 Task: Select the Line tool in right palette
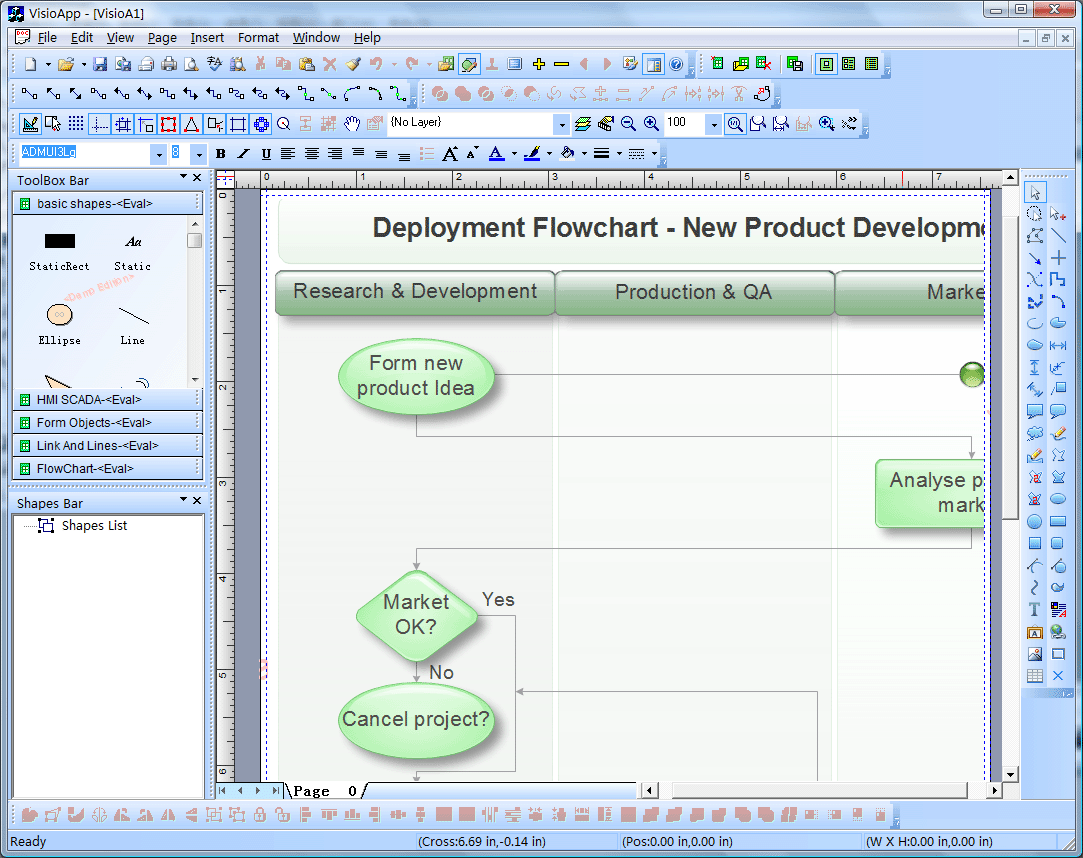(1058, 235)
